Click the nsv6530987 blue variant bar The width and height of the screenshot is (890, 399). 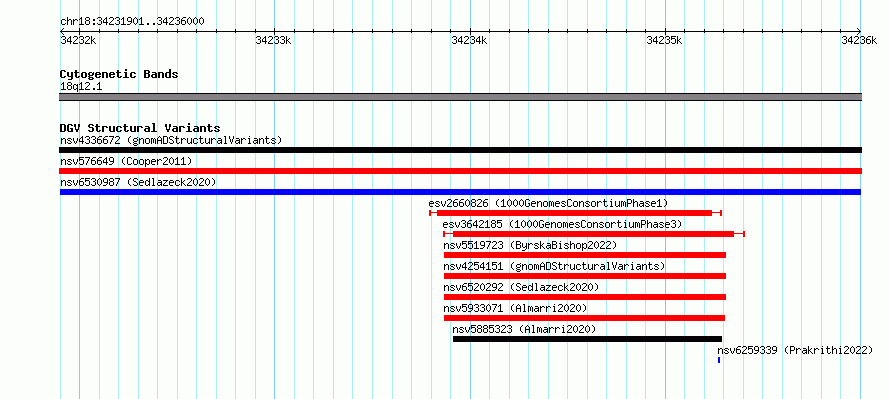[460, 192]
